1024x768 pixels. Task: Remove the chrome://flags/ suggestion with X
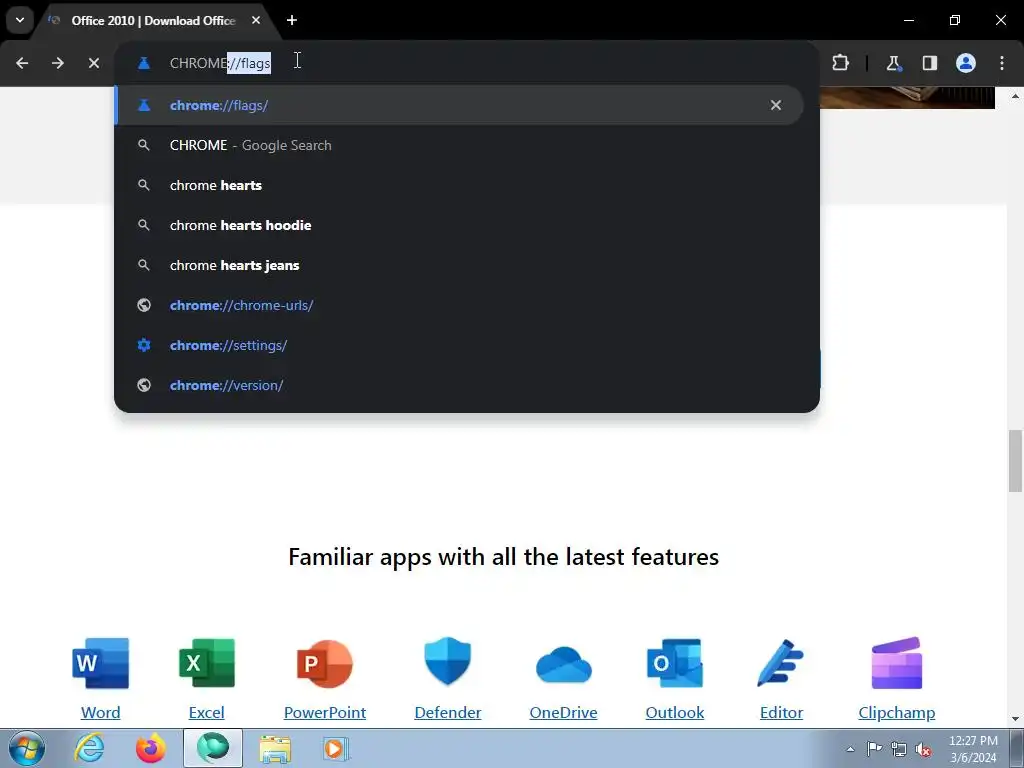[x=775, y=105]
